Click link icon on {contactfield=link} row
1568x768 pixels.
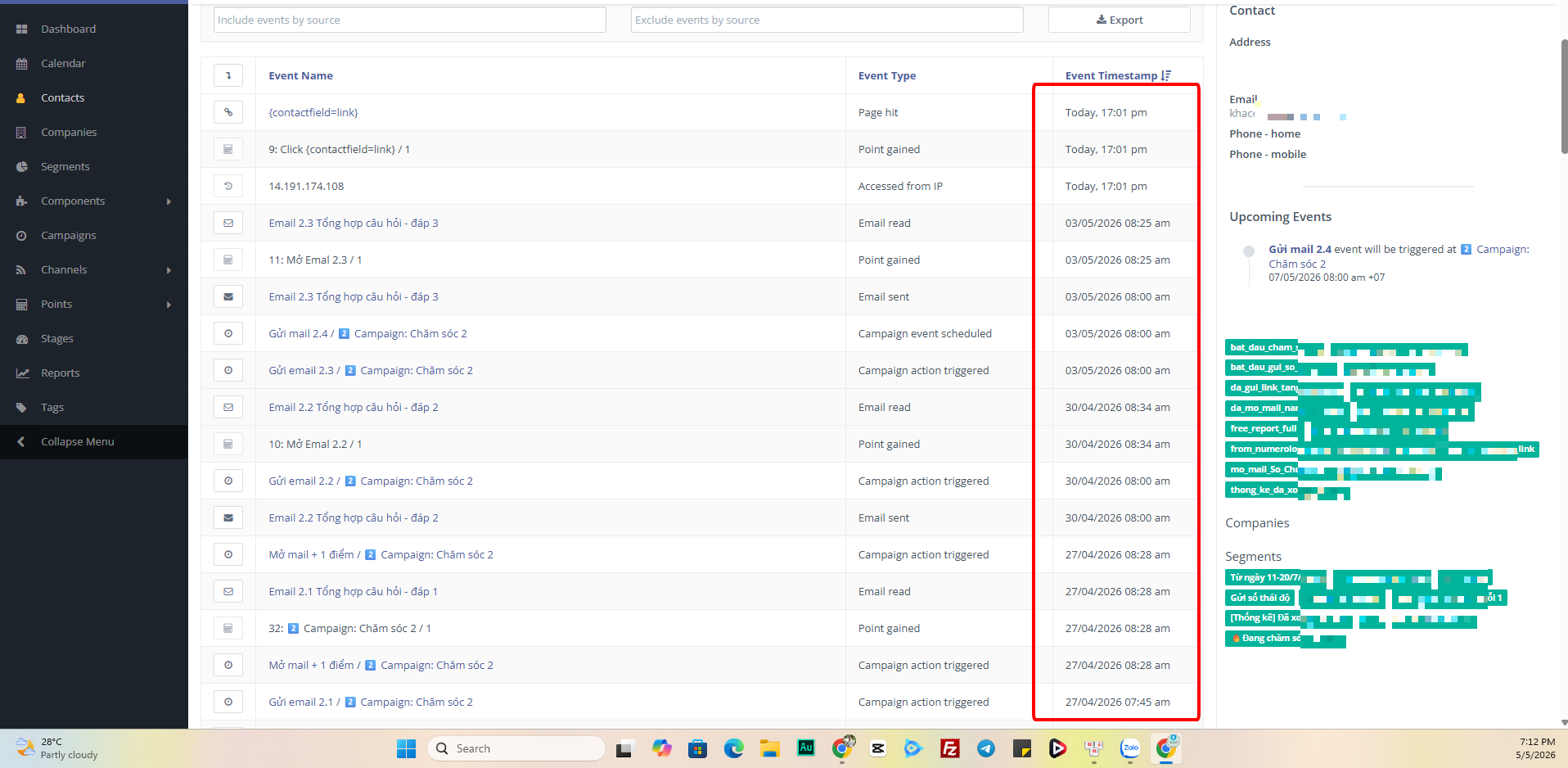coord(228,112)
